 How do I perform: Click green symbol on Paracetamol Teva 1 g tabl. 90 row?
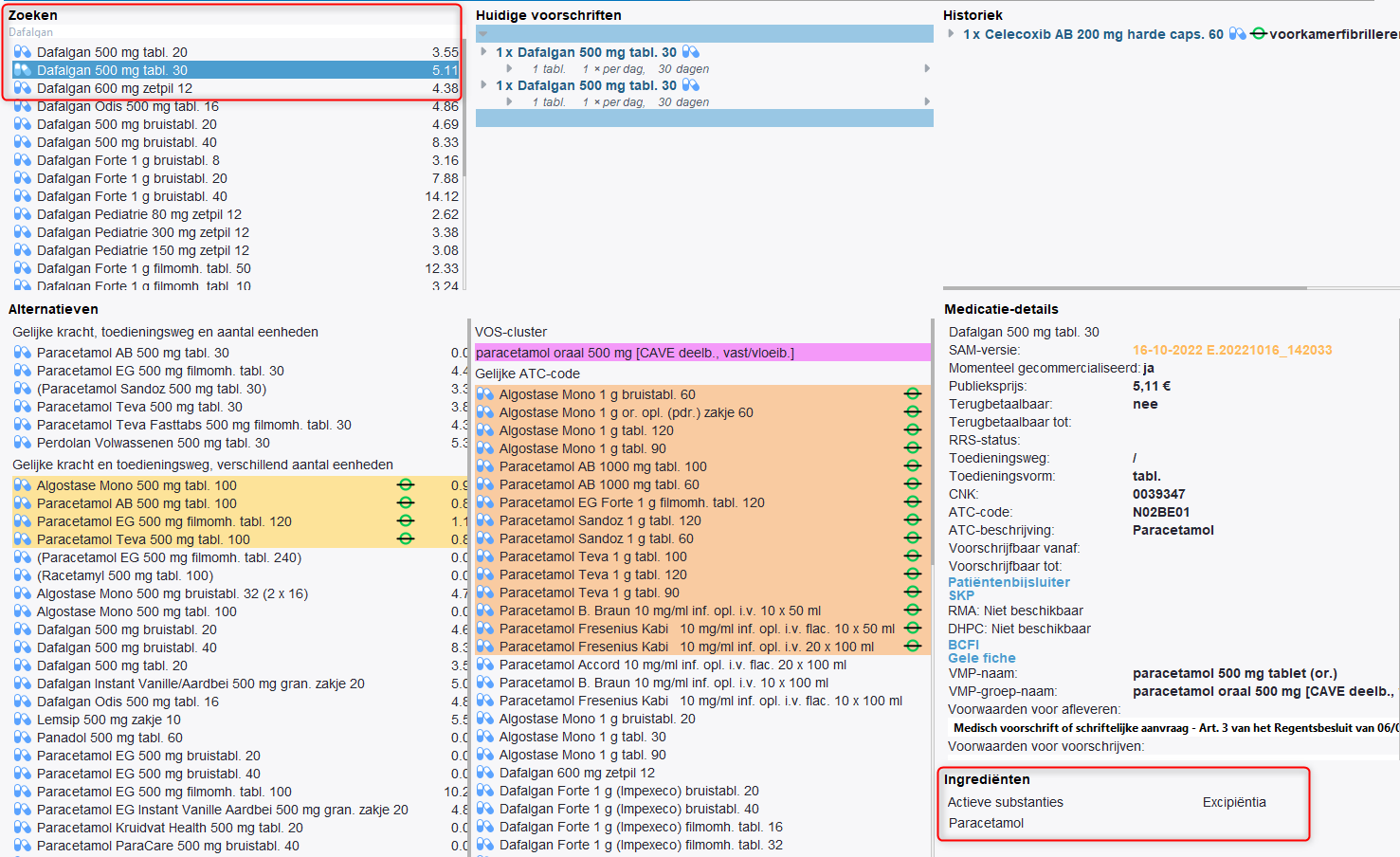click(913, 593)
